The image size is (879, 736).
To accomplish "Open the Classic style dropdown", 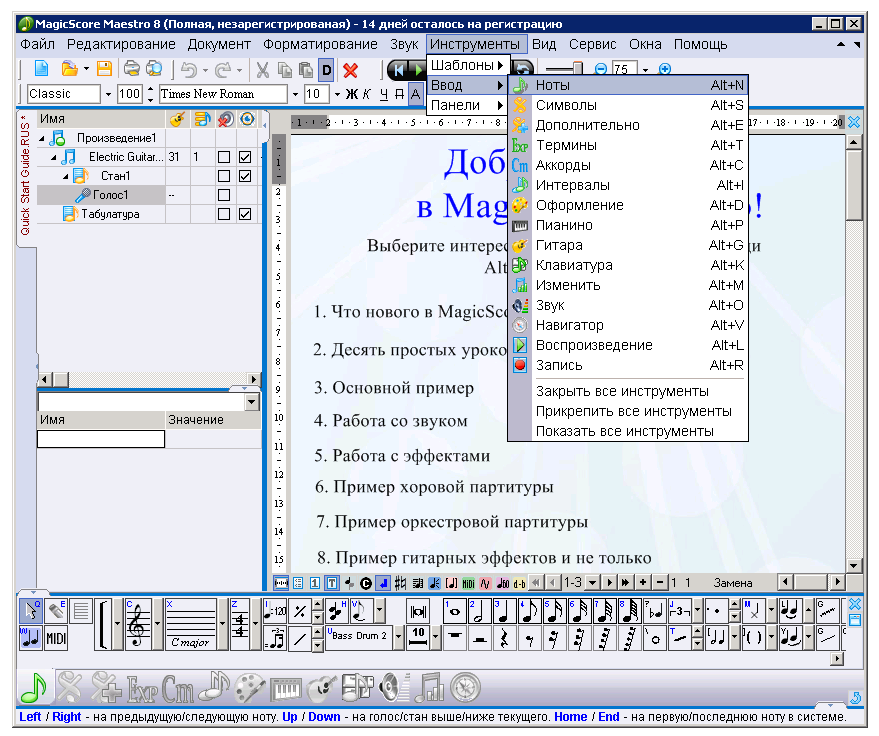I will (x=108, y=94).
